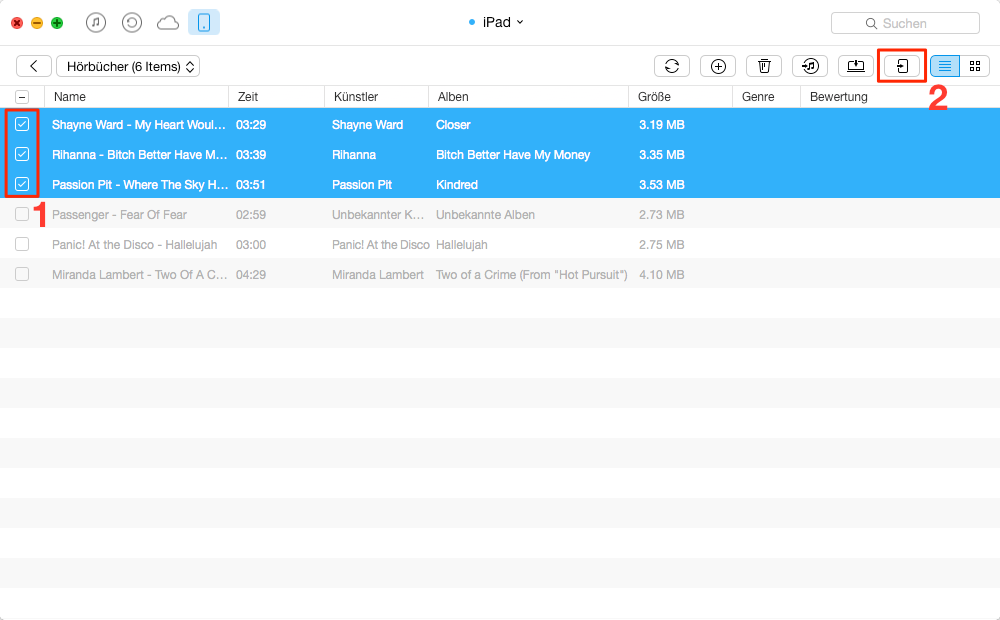Sort by the Bewertung column header

tap(839, 97)
